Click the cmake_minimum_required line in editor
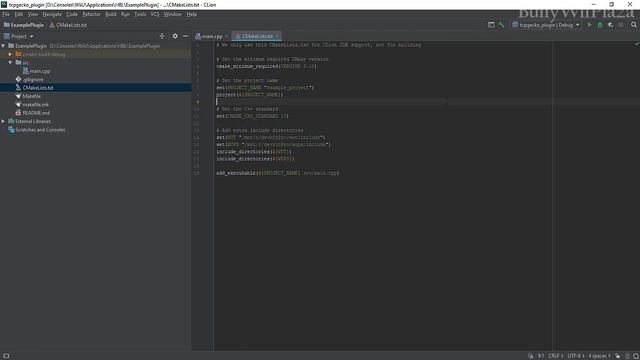Viewport: 640px width, 360px height. click(x=267, y=66)
